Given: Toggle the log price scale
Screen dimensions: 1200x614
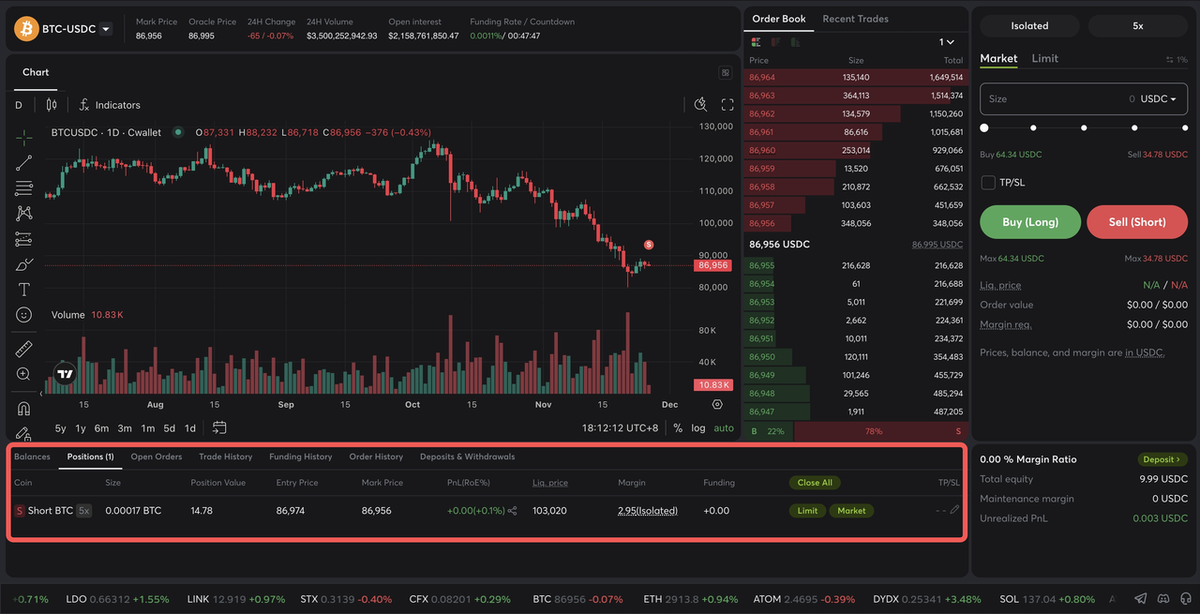Looking at the screenshot, I should (698, 428).
